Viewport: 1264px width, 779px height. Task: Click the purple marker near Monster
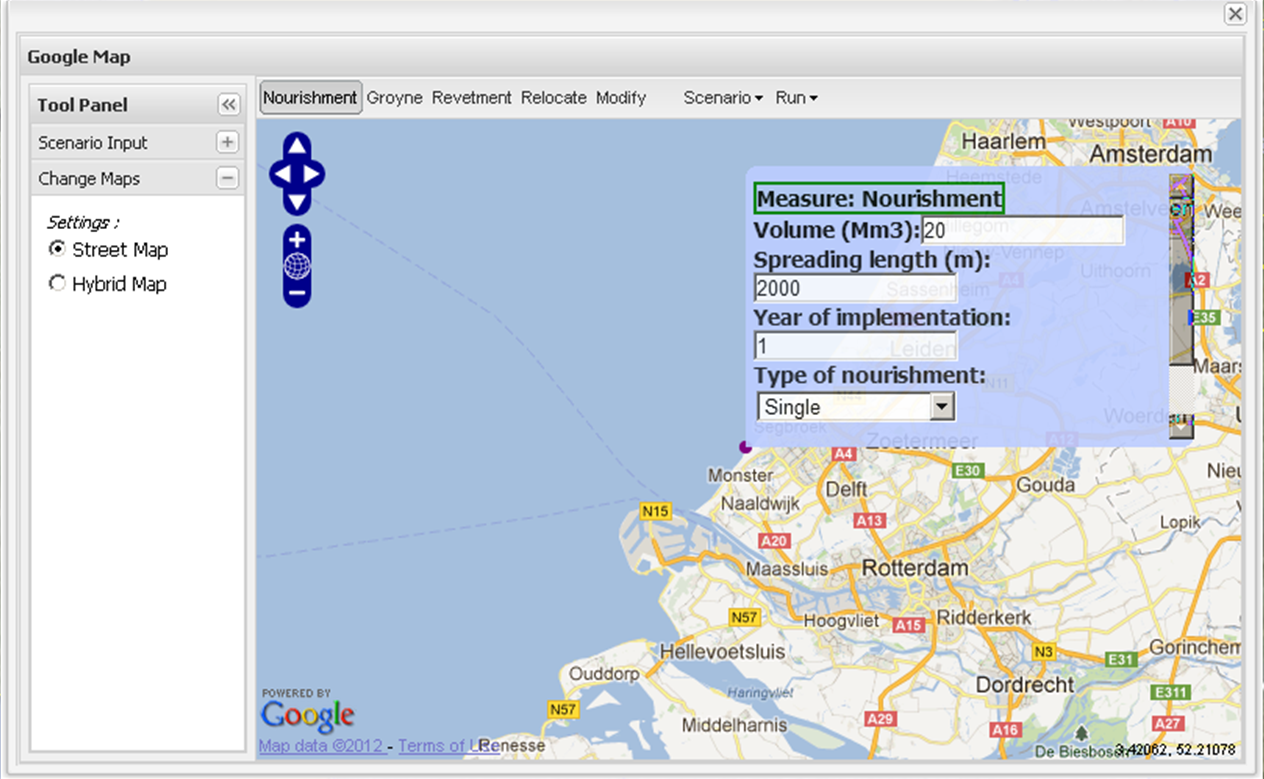pos(744,447)
